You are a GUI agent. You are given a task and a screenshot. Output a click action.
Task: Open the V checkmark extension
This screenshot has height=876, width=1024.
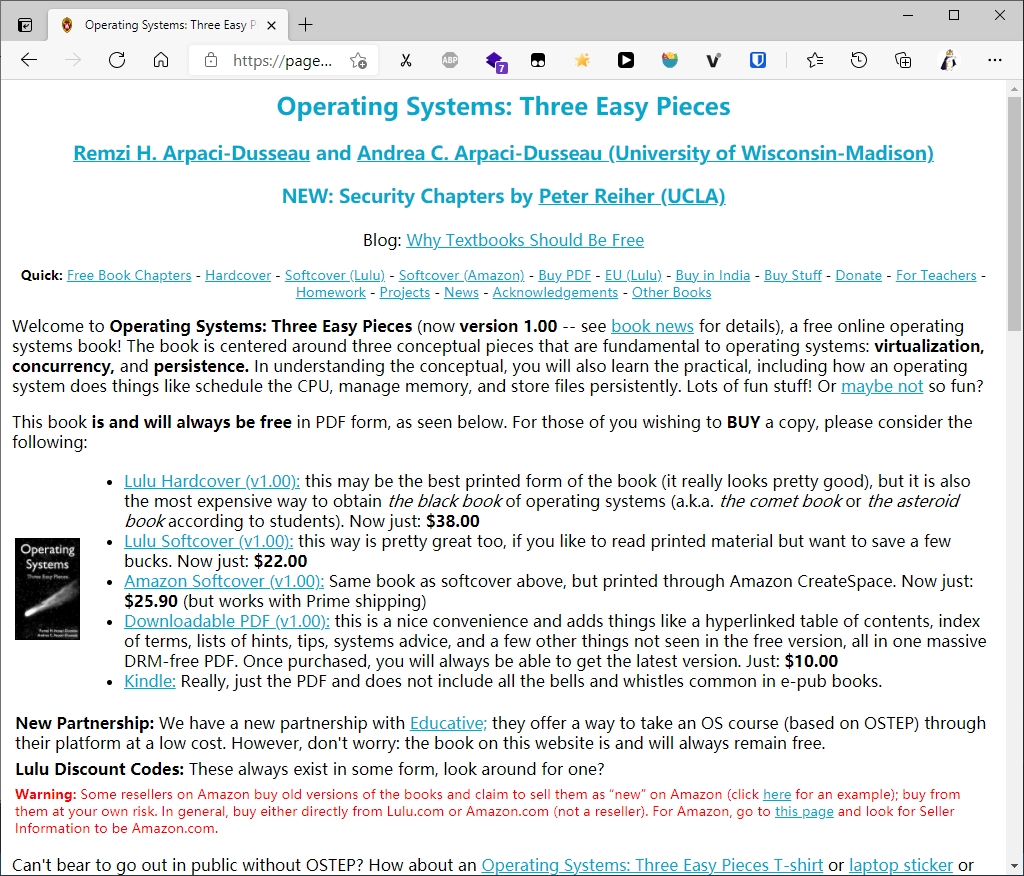coord(713,61)
